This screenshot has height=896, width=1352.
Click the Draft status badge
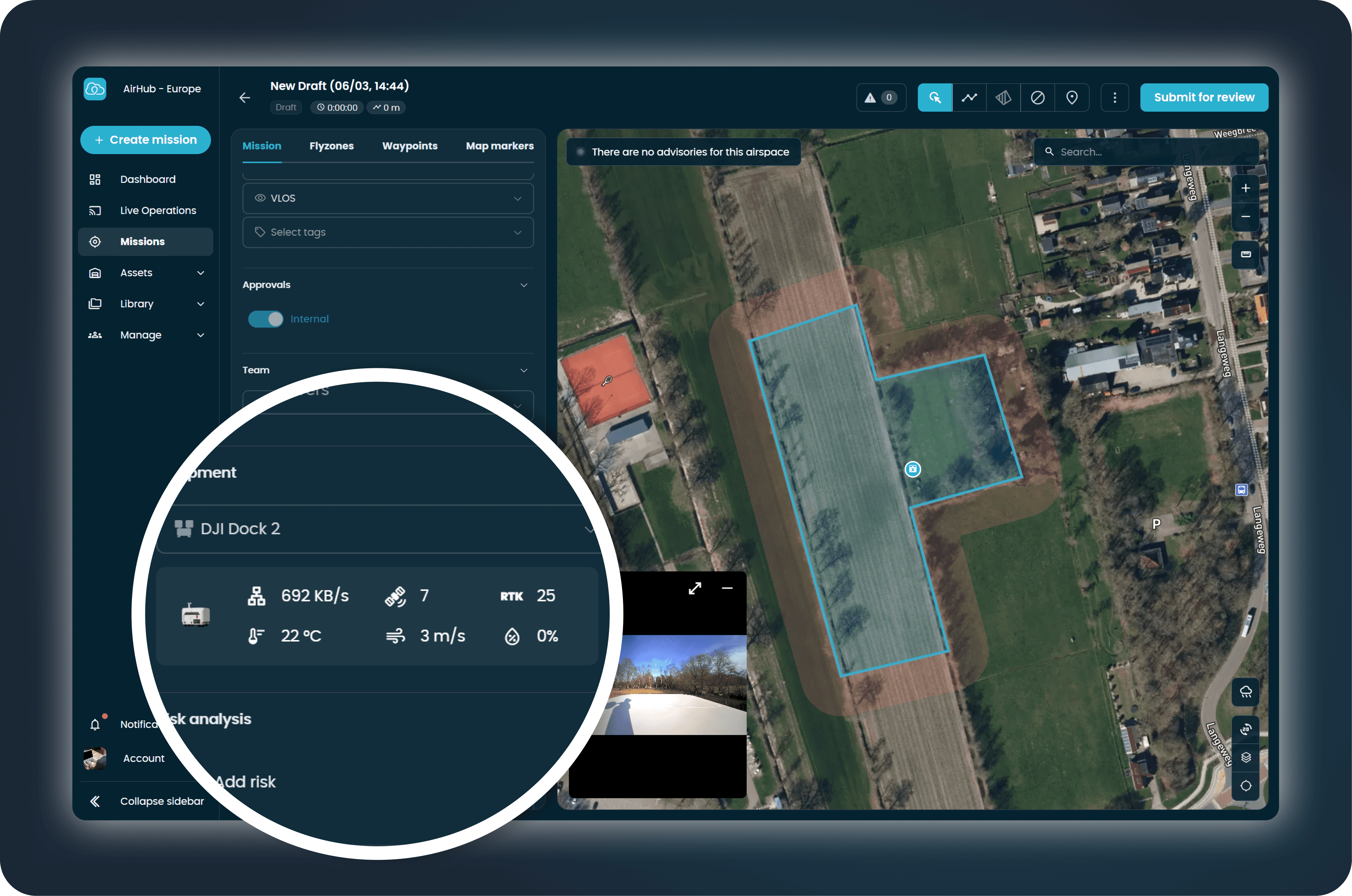(x=286, y=107)
